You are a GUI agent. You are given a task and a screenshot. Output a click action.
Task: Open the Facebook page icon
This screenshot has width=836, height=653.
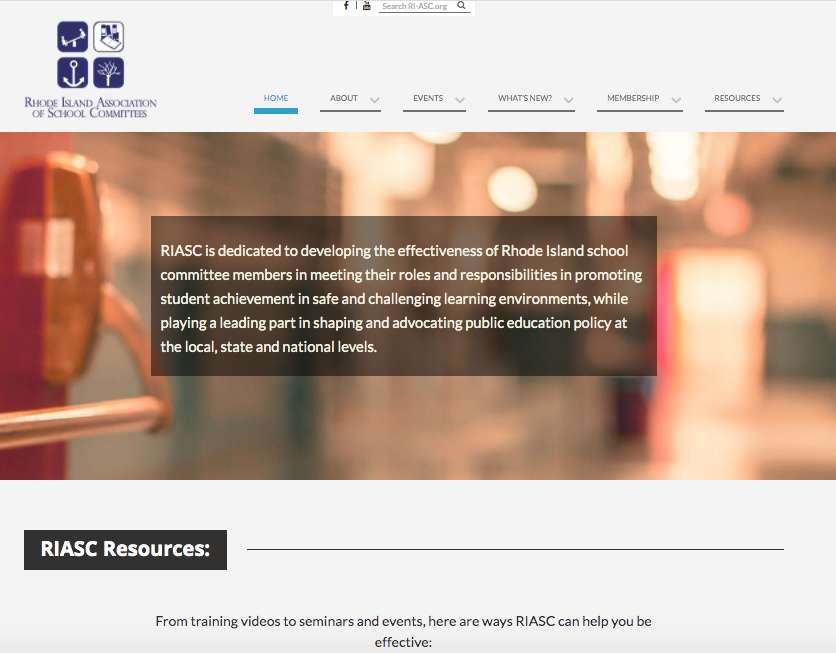(346, 6)
